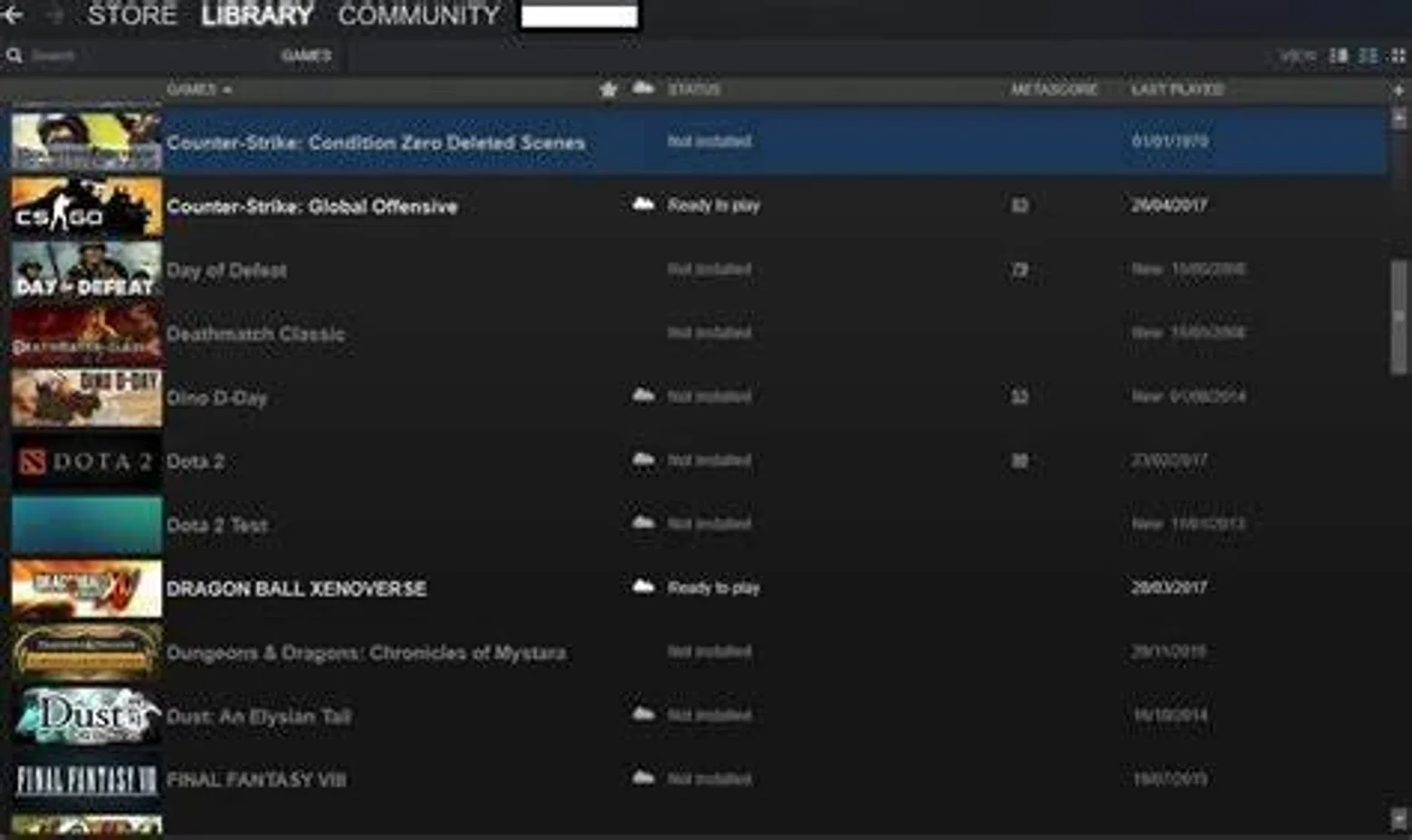Screen dimensions: 1412x840
Task: Select "Dungeons & Dragons: Chronicles of Mystara" title
Action: [367, 653]
